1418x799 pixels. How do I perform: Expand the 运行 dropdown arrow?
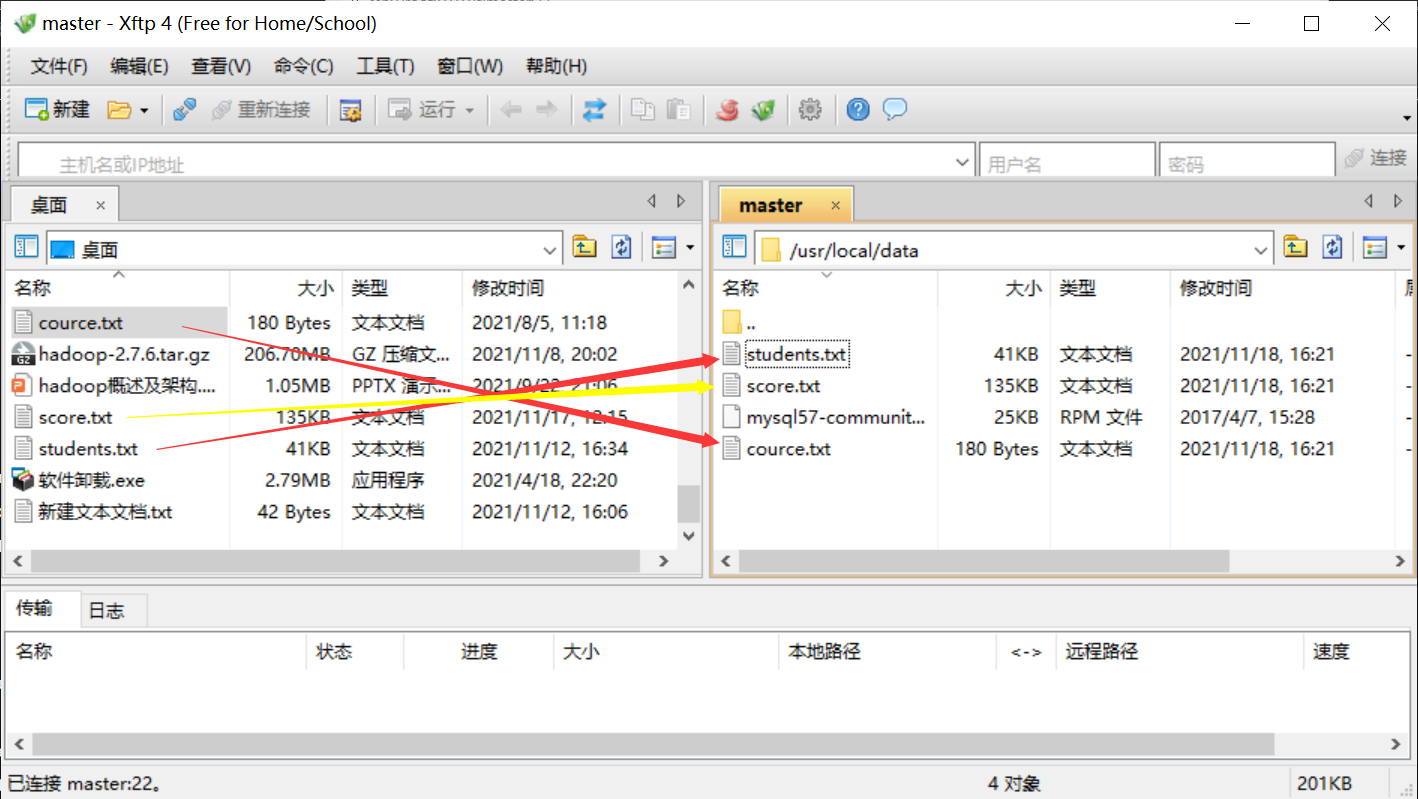[x=469, y=110]
